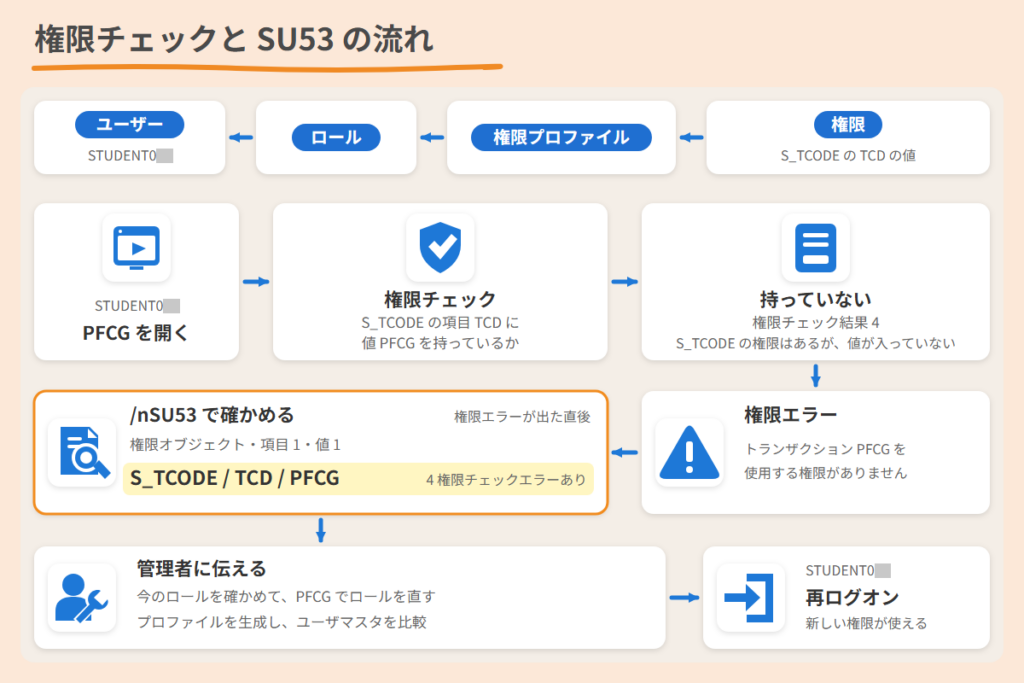1024x683 pixels.
Task: Click the user wrench icon beside 管理者に伝える
Action: (82, 597)
